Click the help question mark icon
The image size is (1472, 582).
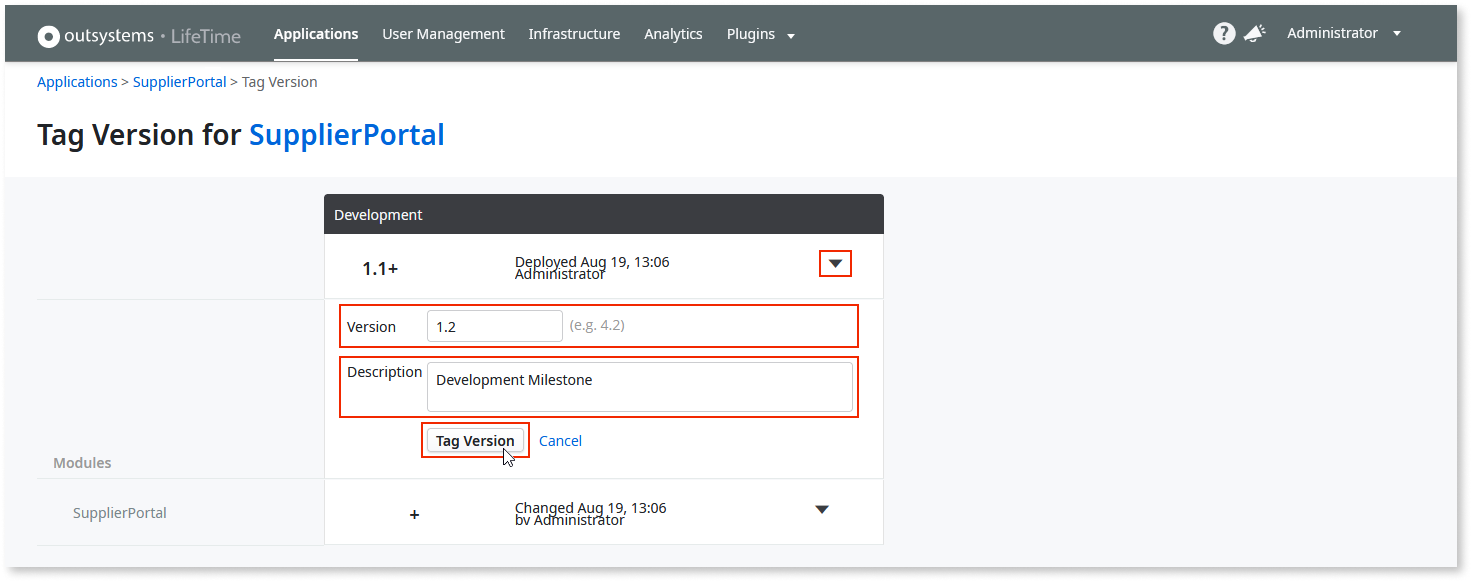(1224, 33)
